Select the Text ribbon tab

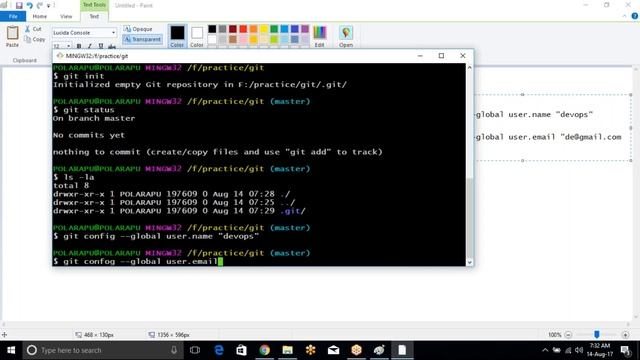pyautogui.click(x=94, y=16)
